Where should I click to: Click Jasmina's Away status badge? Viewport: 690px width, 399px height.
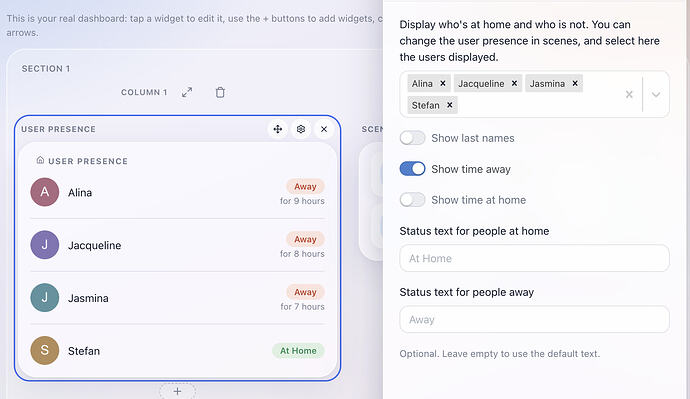[305, 292]
